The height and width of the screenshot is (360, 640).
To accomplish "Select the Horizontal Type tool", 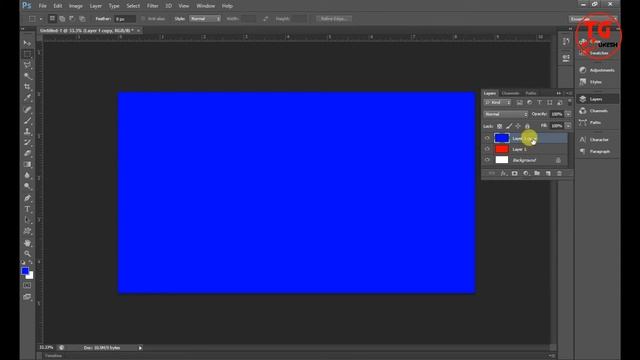I will (27, 209).
